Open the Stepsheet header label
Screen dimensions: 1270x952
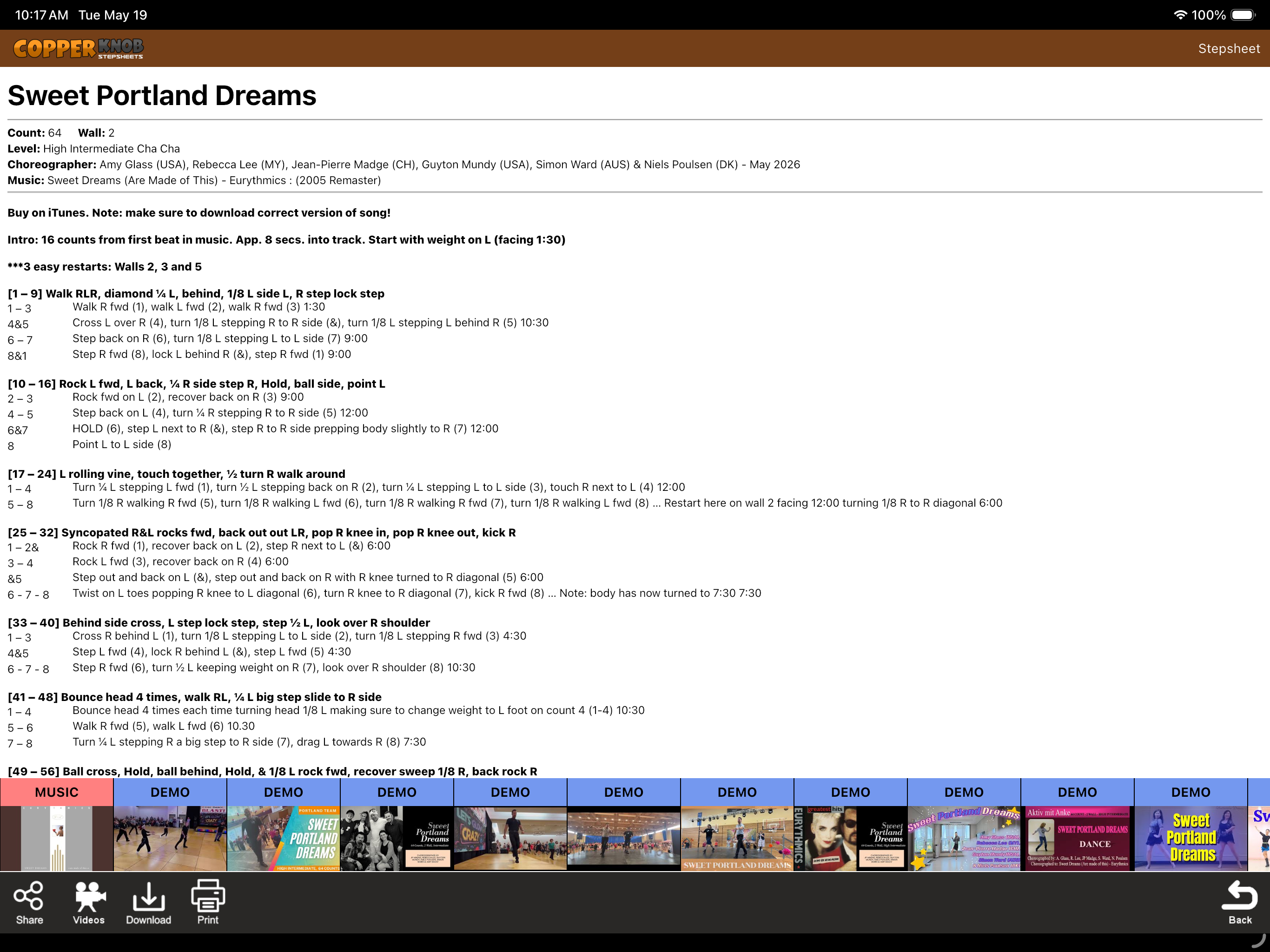click(1229, 49)
